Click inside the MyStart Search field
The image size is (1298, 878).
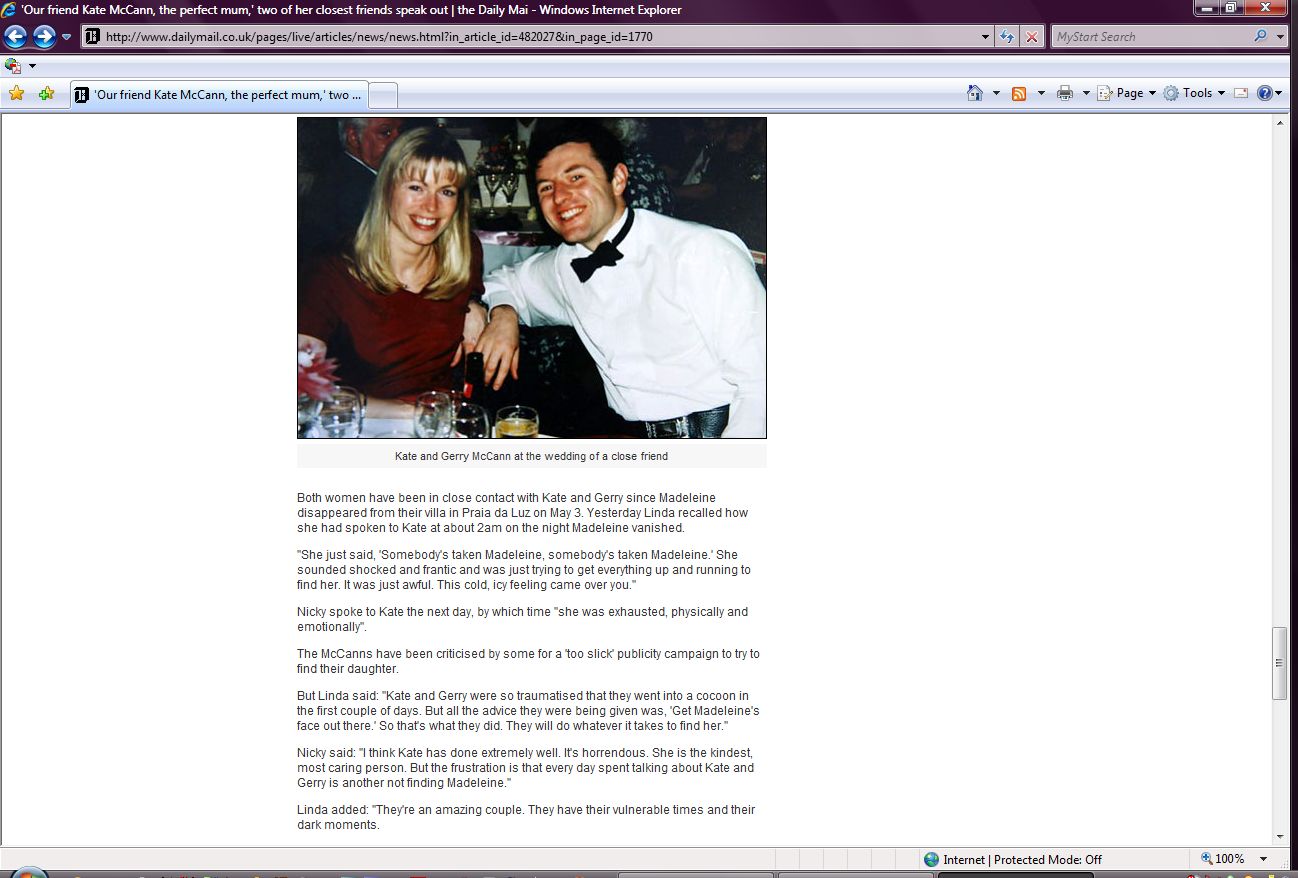(x=1150, y=37)
